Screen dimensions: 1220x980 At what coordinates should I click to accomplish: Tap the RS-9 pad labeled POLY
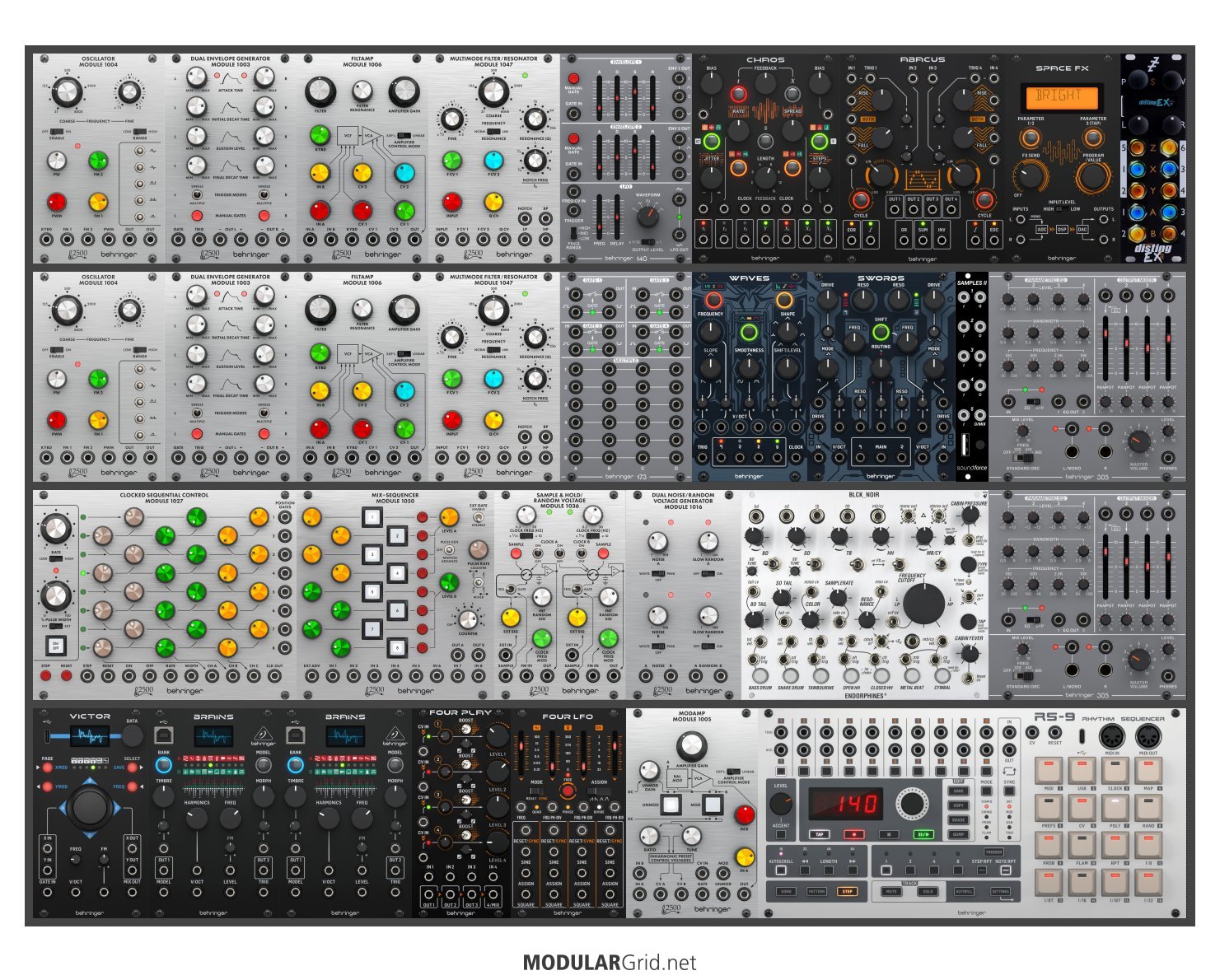click(x=1115, y=808)
